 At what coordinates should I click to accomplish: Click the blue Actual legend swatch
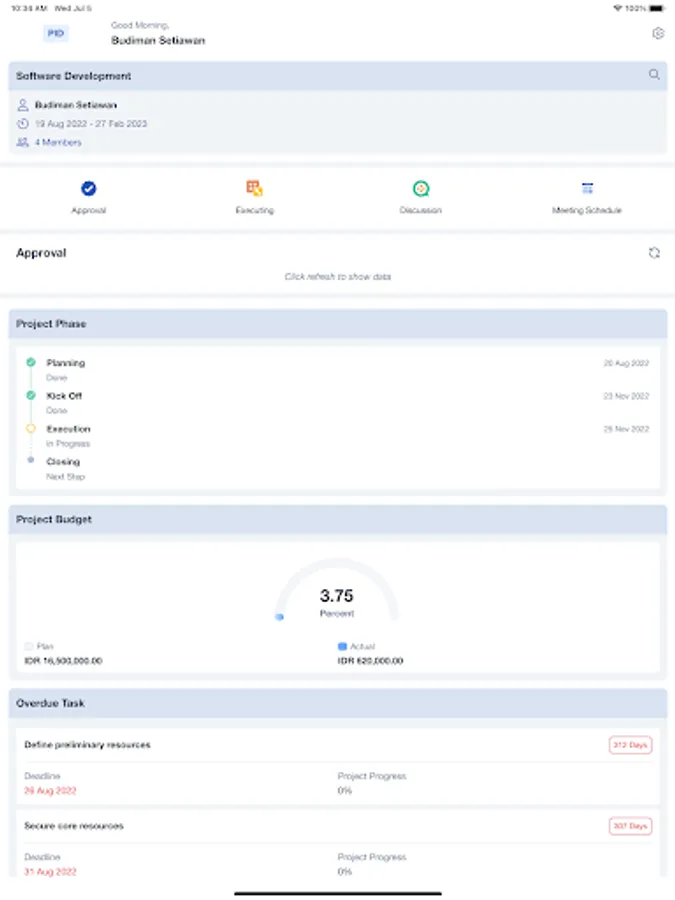pyautogui.click(x=342, y=647)
